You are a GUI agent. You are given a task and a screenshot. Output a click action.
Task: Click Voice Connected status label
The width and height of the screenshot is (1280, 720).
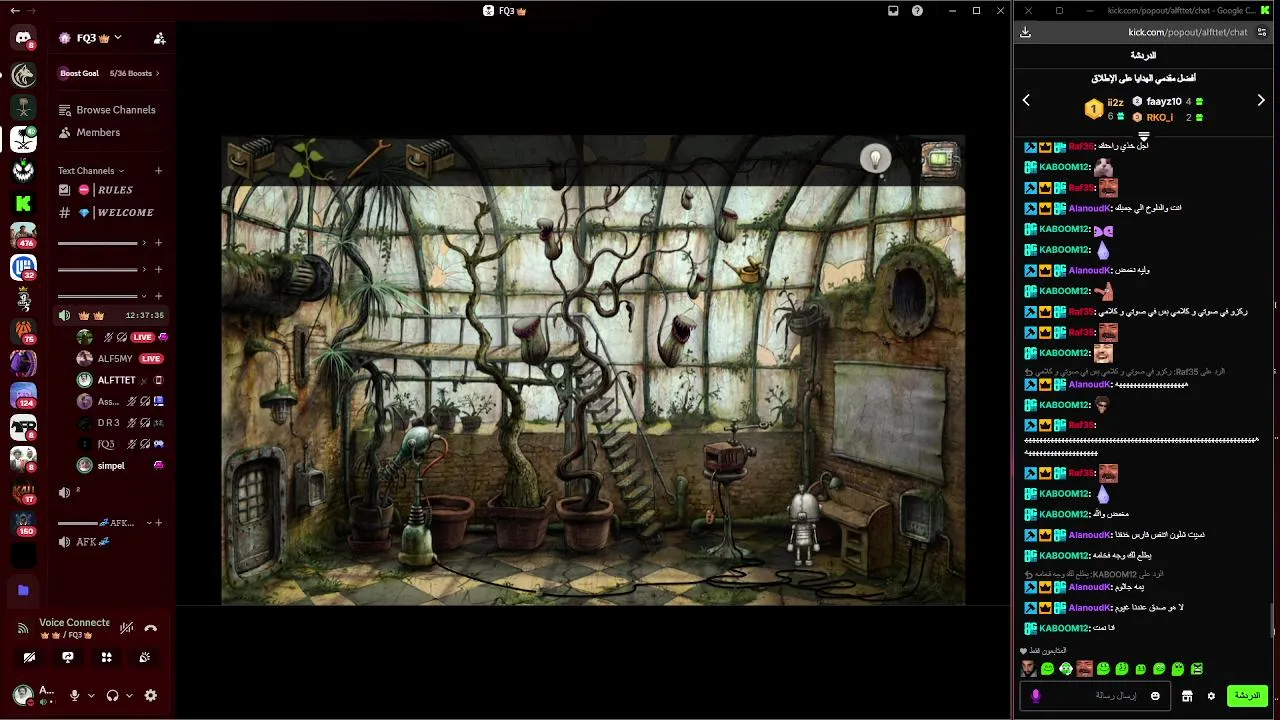pyautogui.click(x=74, y=622)
